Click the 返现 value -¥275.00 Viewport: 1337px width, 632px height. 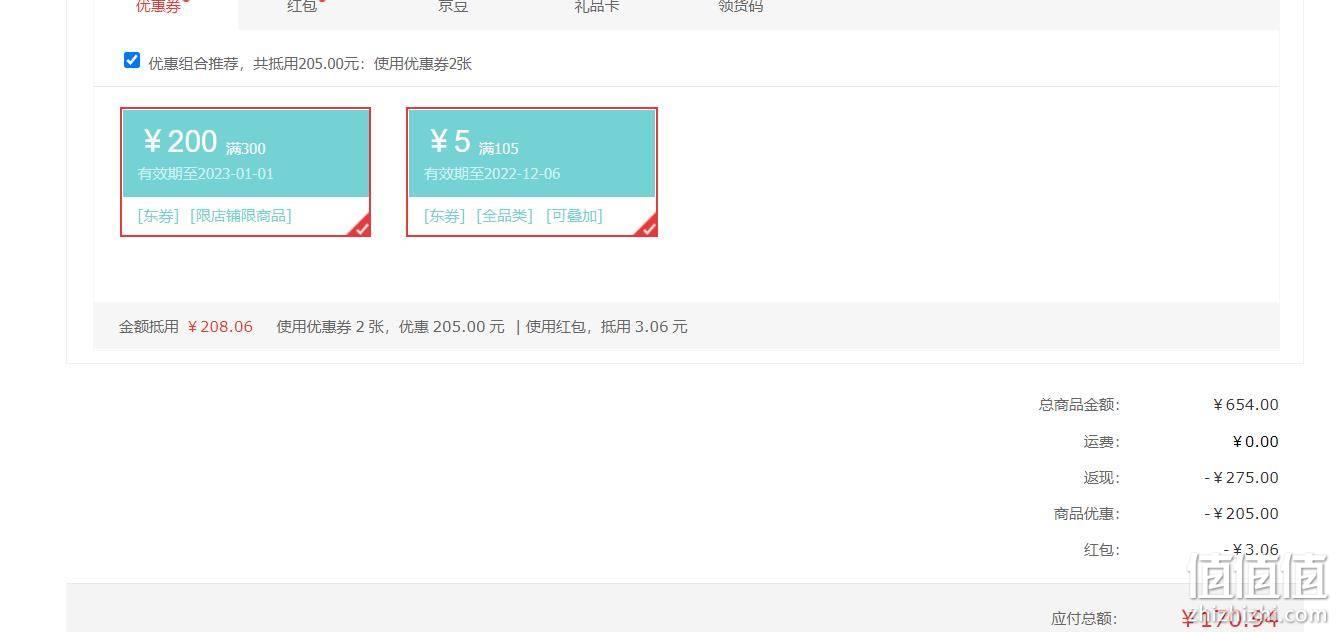tap(1241, 478)
